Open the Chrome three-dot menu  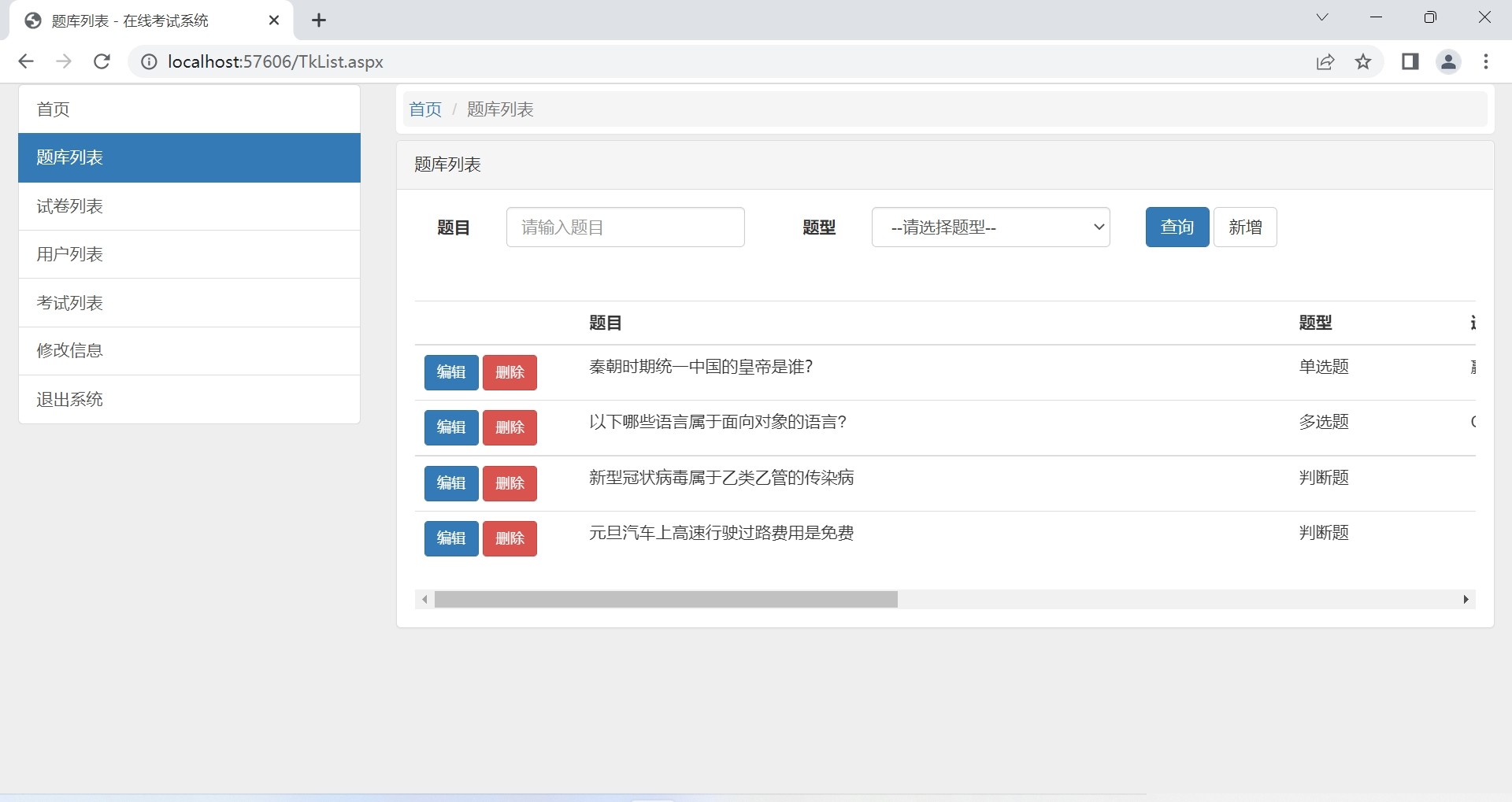click(x=1485, y=61)
